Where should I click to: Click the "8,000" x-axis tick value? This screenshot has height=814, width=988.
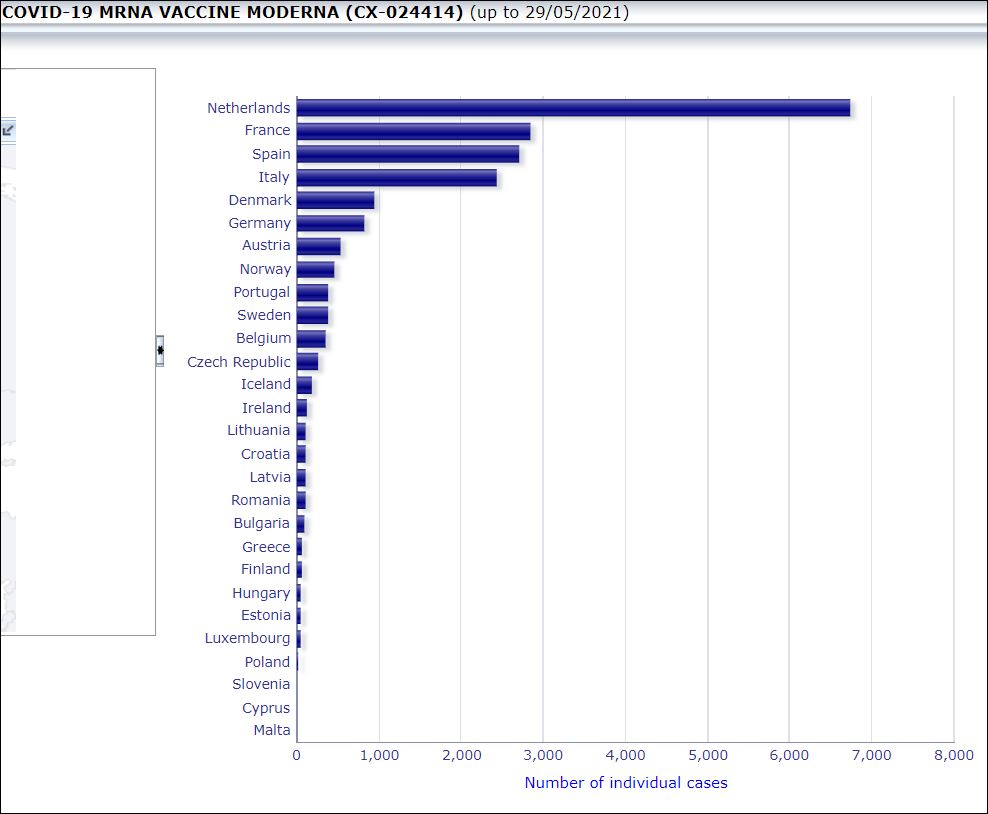[x=954, y=755]
